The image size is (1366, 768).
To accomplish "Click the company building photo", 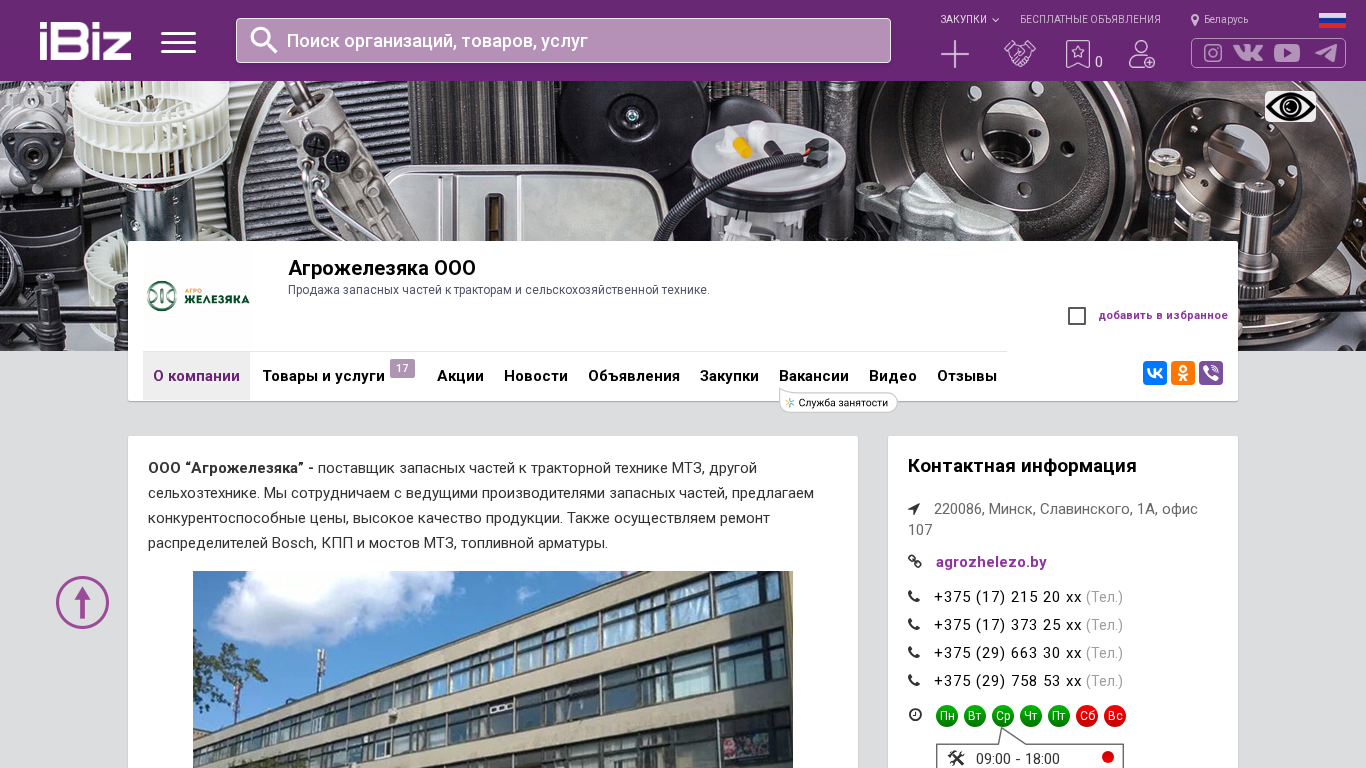I will pyautogui.click(x=493, y=669).
